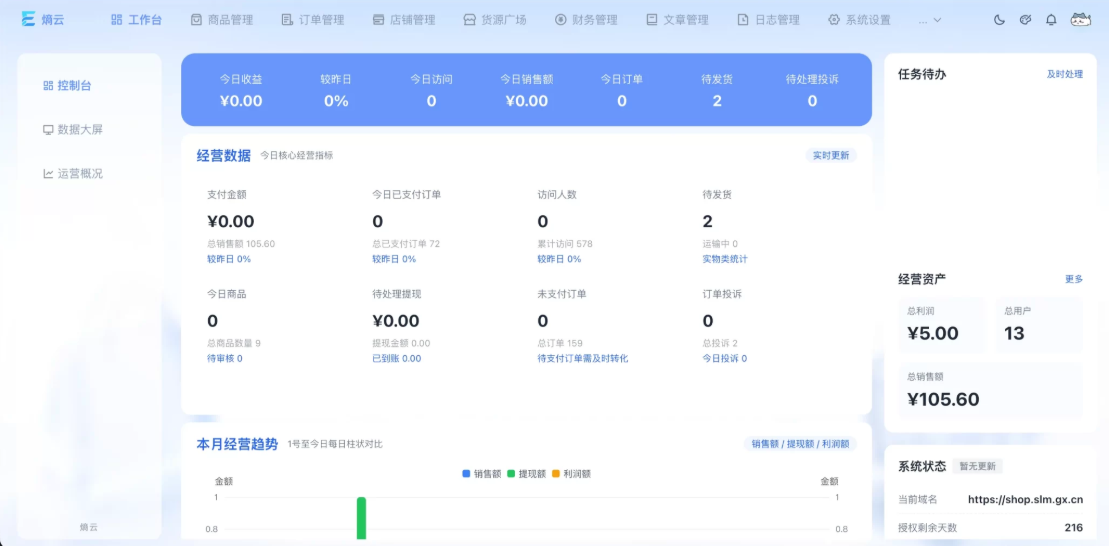Click the 总销售额 ¥105.60 asset card

click(x=990, y=391)
